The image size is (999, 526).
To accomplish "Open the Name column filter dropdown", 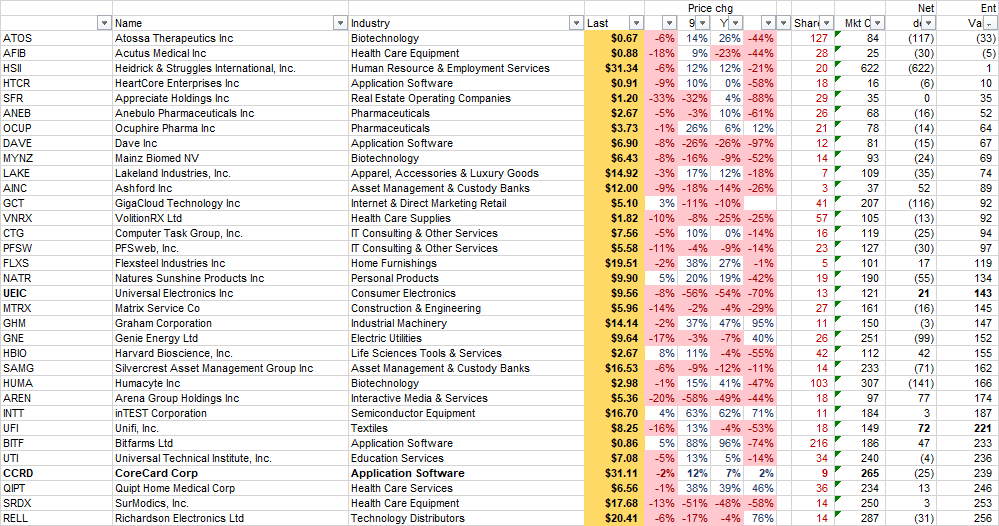I will click(x=340, y=23).
